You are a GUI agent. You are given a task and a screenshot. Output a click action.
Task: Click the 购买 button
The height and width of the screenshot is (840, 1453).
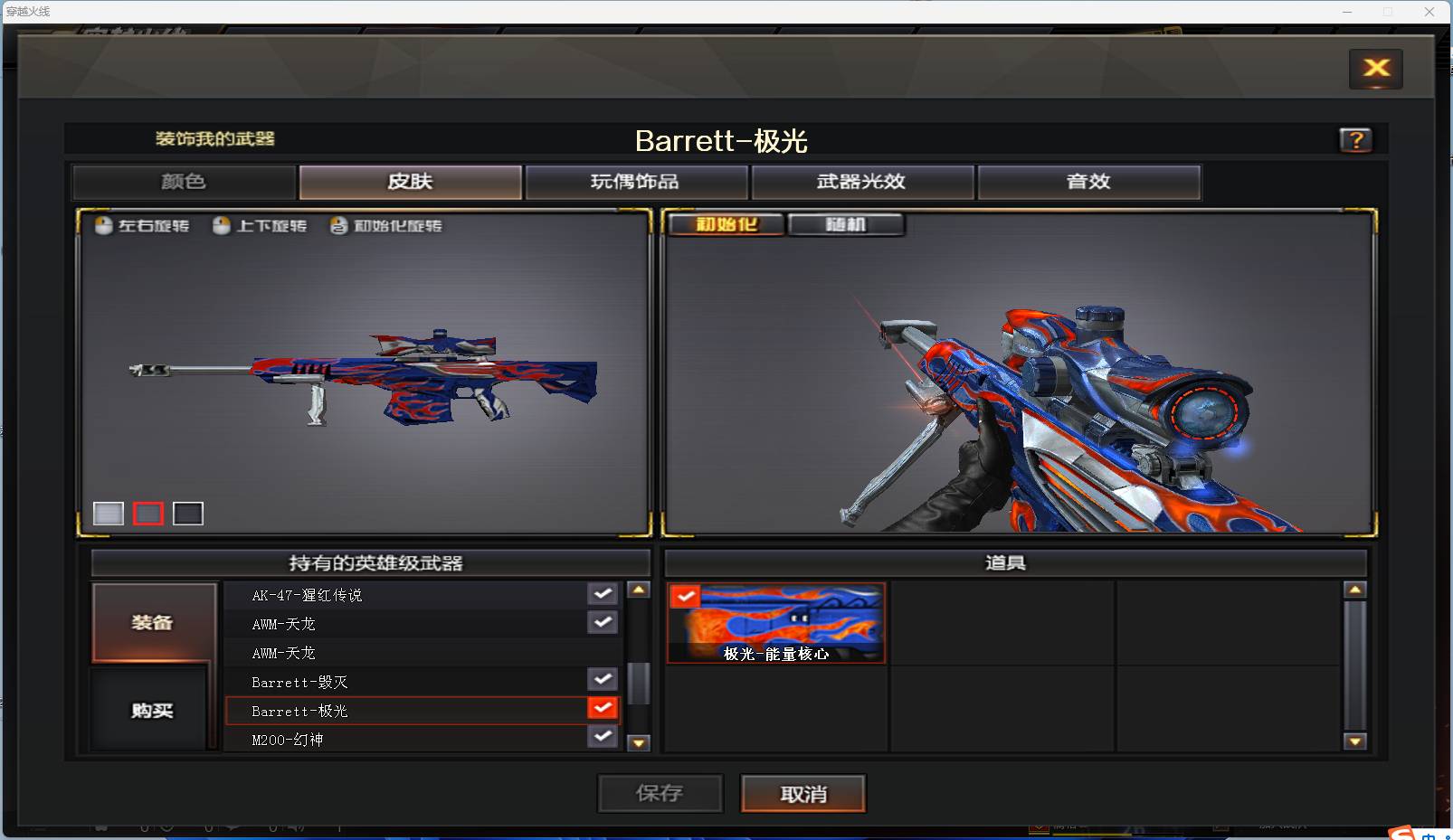click(150, 711)
